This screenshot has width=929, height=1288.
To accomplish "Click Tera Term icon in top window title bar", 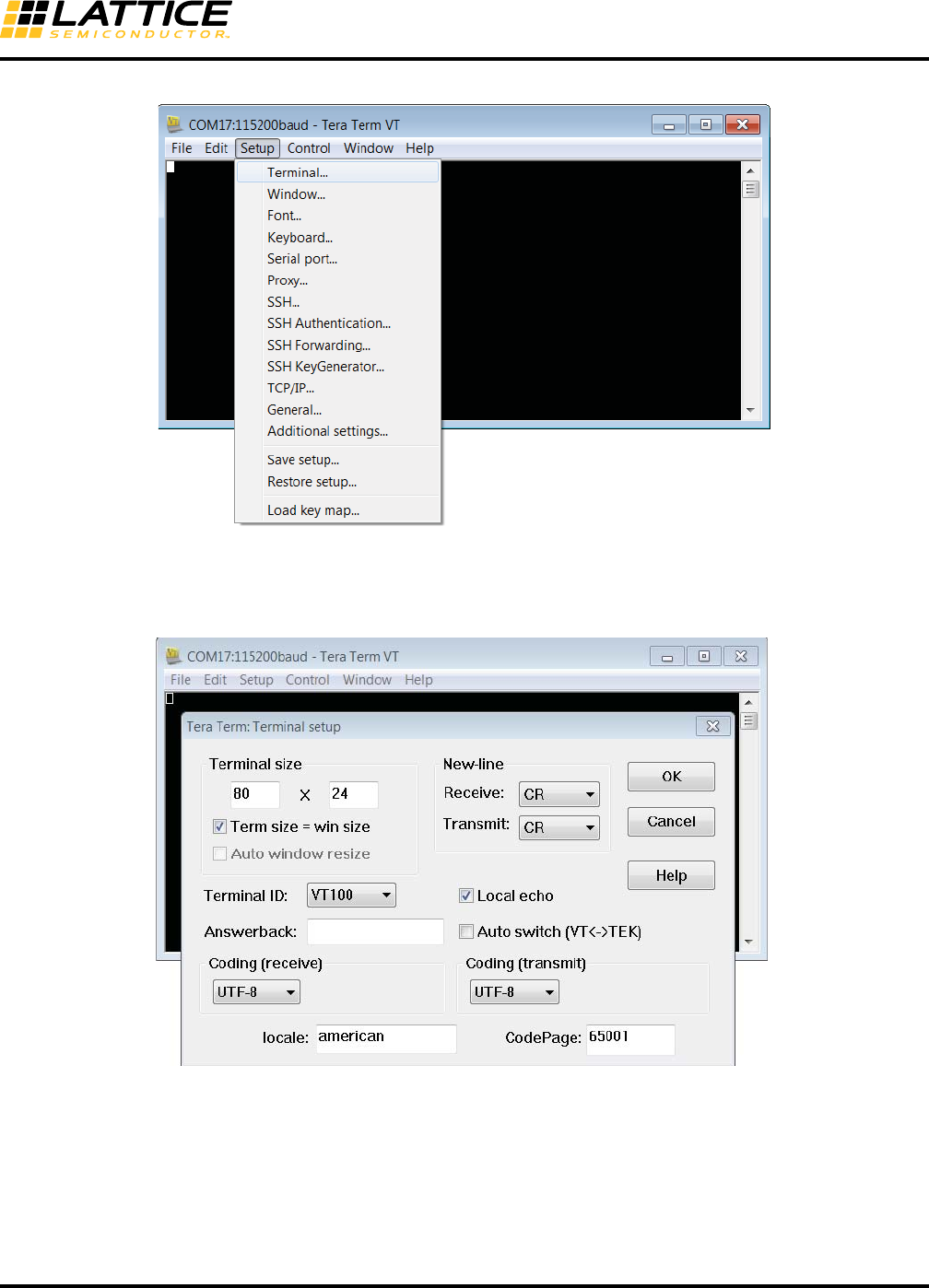I will point(174,123).
